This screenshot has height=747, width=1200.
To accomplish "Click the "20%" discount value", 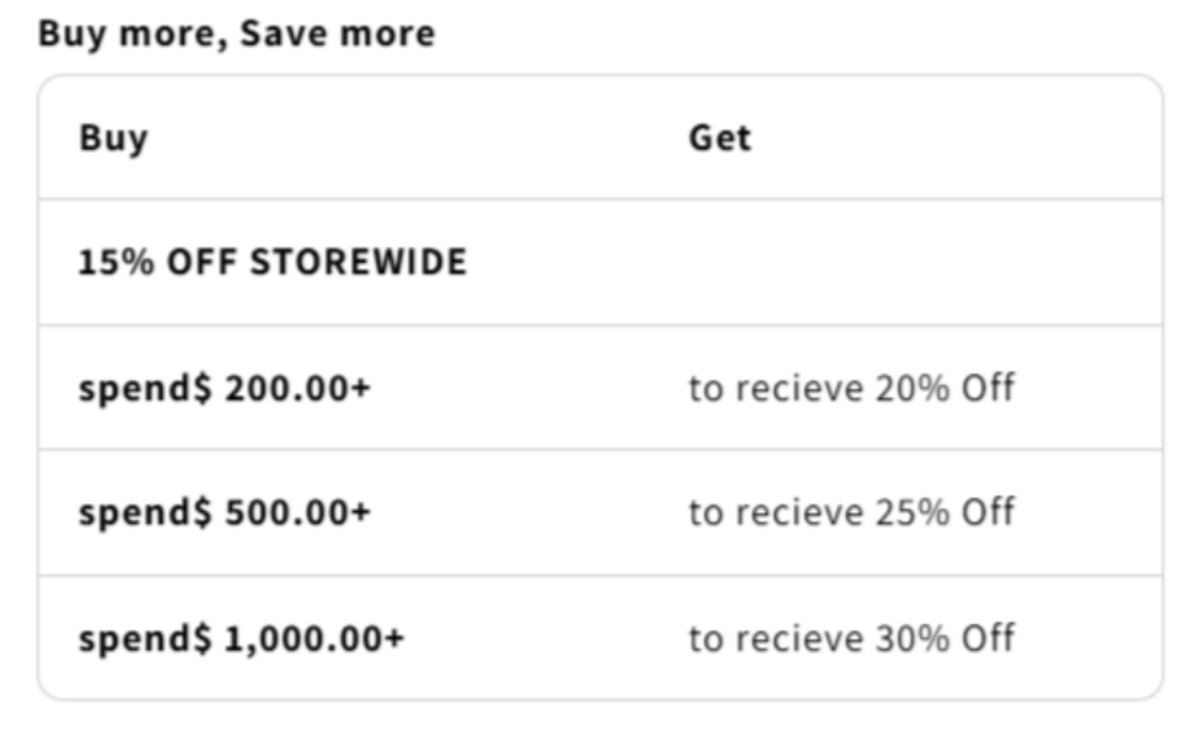I will click(912, 387).
